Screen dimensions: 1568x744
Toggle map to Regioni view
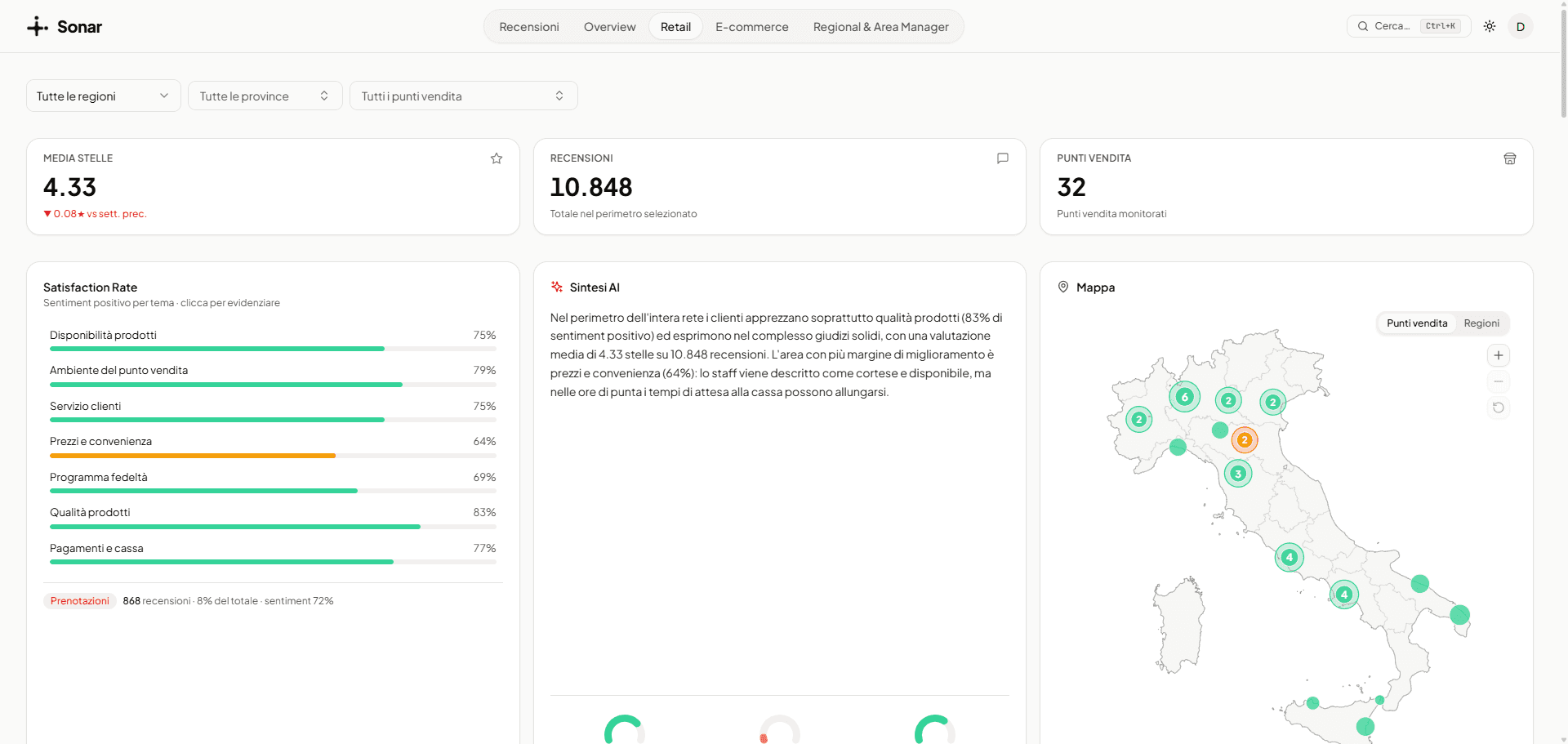pyautogui.click(x=1481, y=323)
